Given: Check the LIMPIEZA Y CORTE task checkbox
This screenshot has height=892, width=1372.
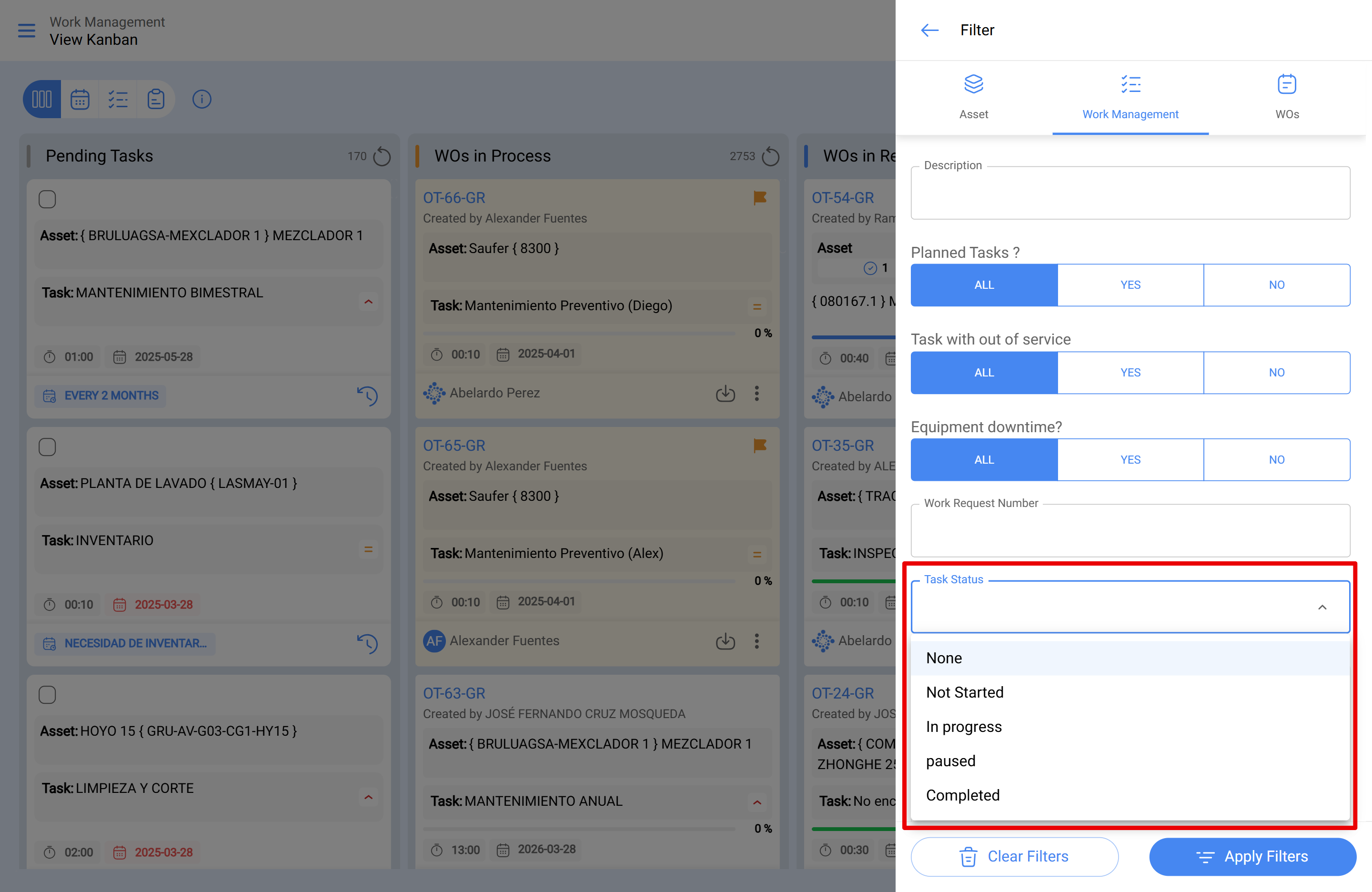Looking at the screenshot, I should (x=47, y=695).
